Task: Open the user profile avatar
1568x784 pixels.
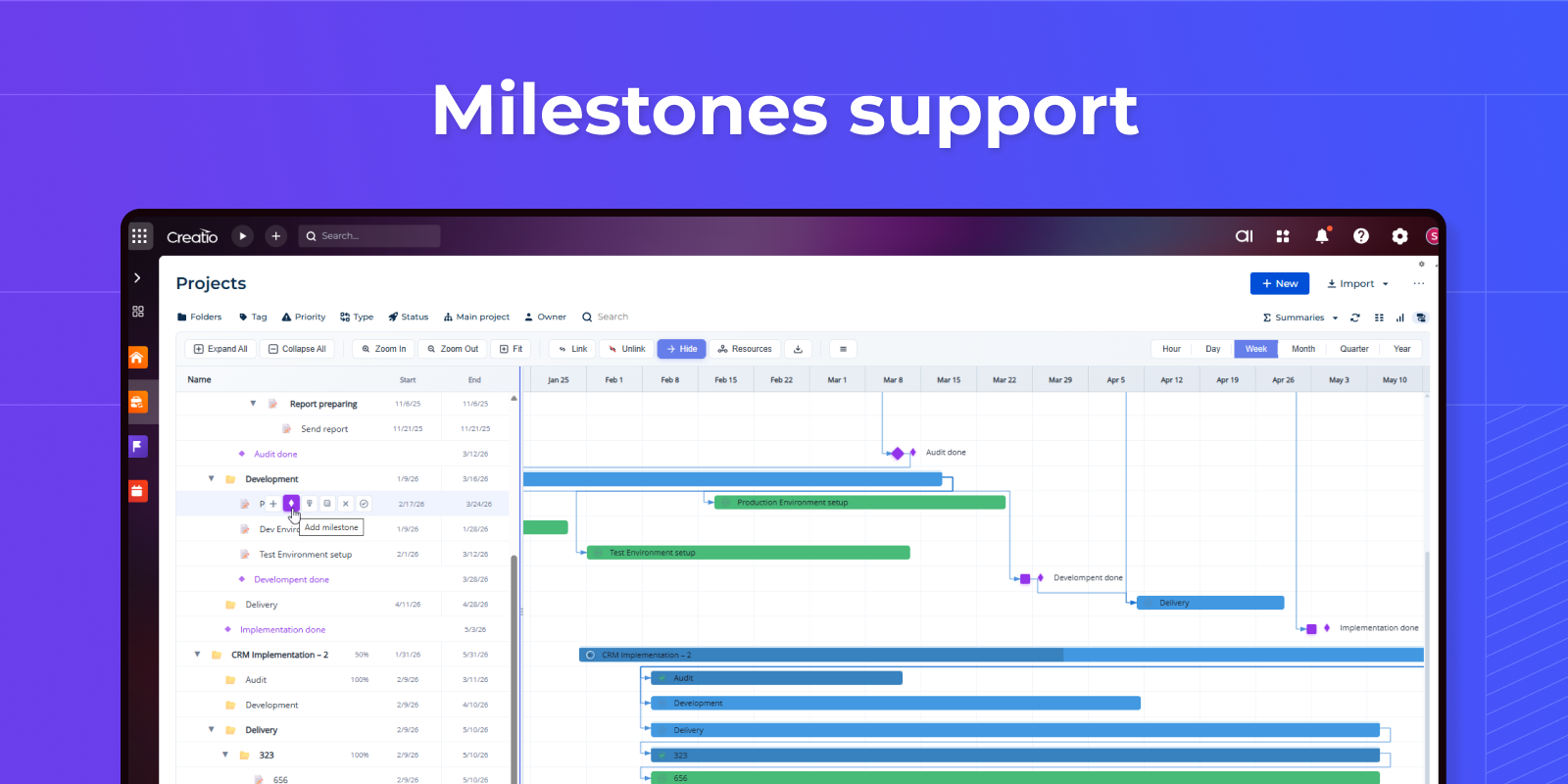Action: pos(1433,236)
